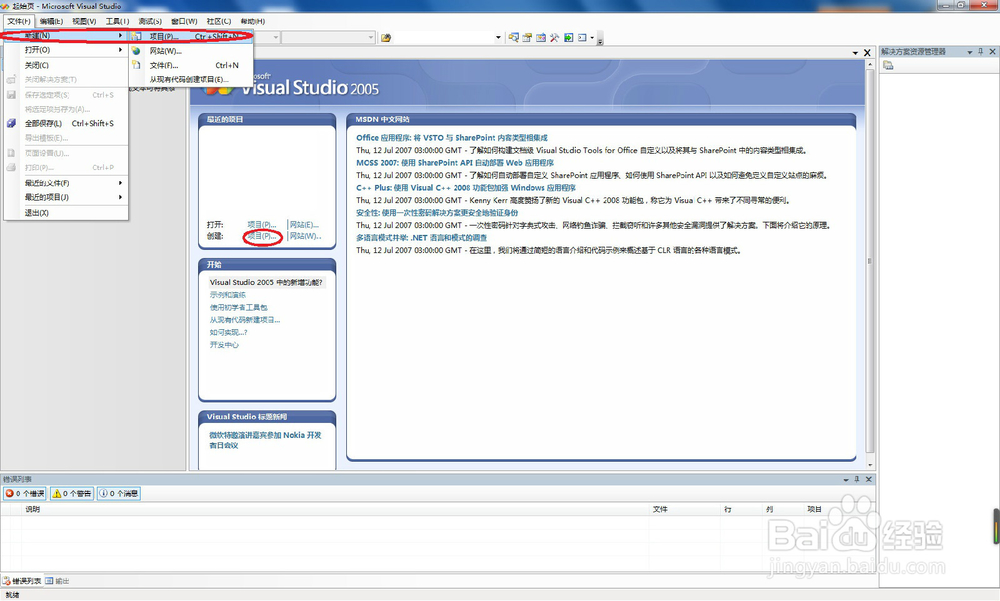Choose New Web Site (网站) in submenu
1000x601 pixels.
(x=191, y=51)
